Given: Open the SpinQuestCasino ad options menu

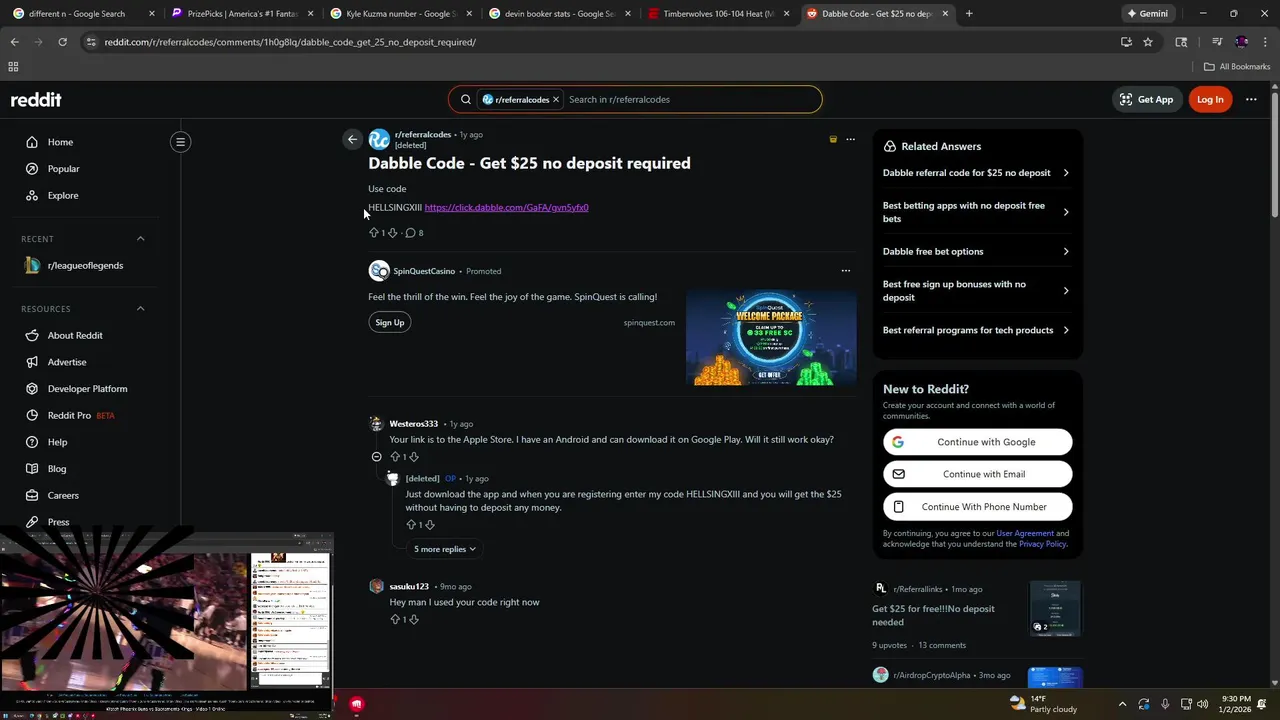Looking at the screenshot, I should click(845, 271).
